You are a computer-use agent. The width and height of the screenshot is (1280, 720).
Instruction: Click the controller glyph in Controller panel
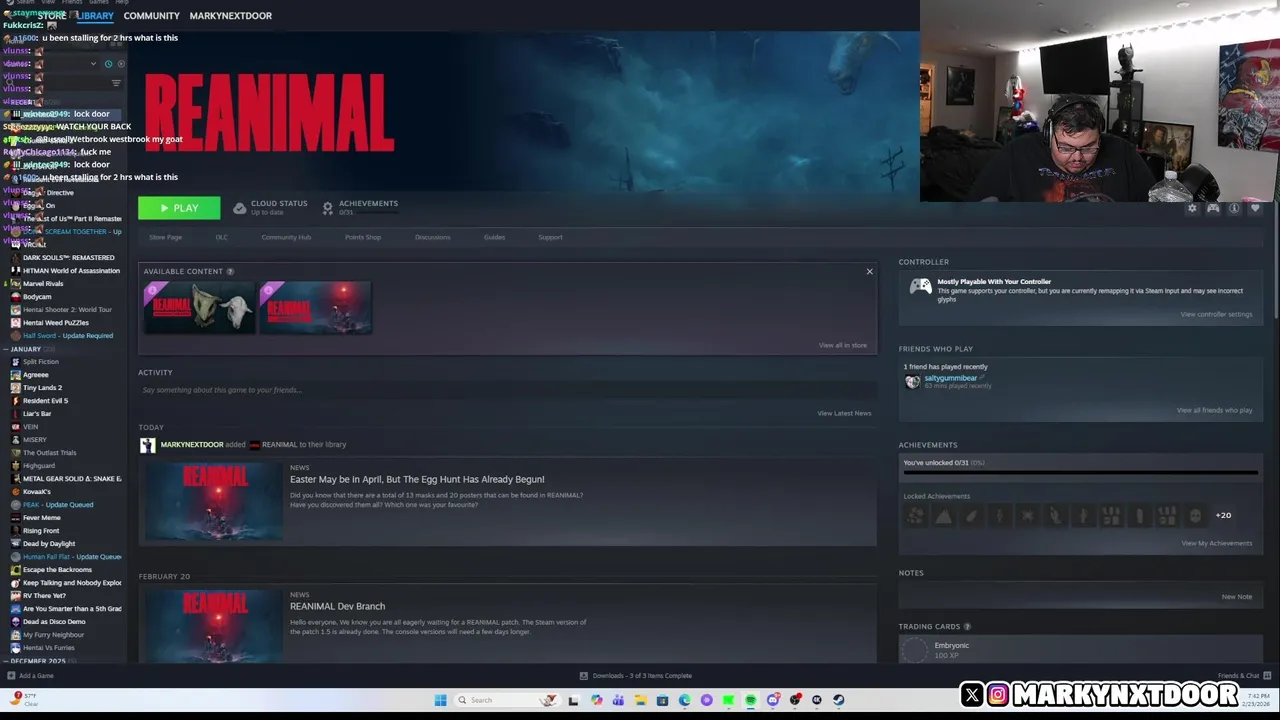[x=920, y=287]
